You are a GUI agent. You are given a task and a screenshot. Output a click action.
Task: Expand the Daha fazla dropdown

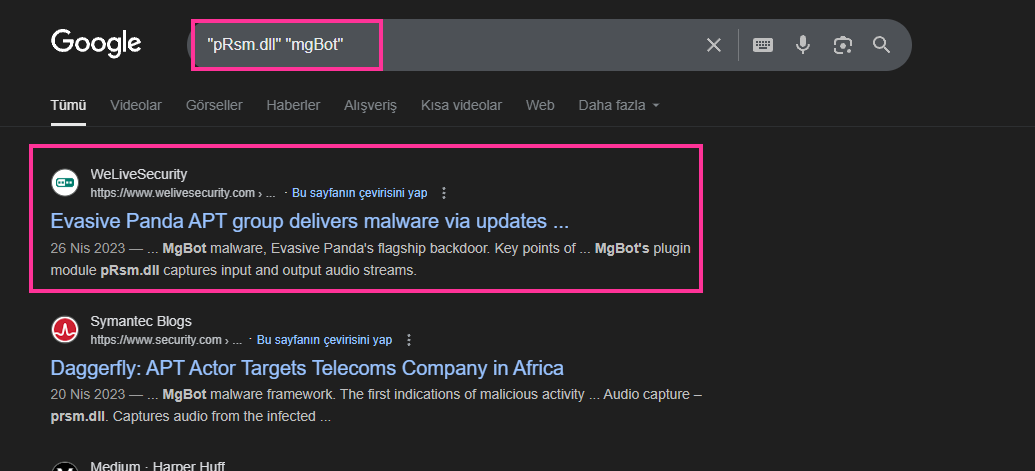(x=618, y=106)
